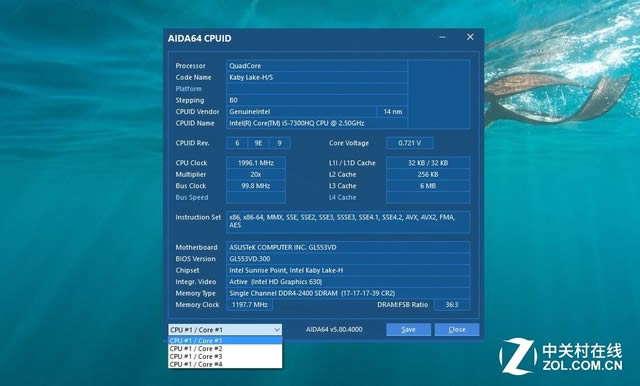640x386 pixels.
Task: Click the GL553VD.300 BIOS version
Action: tap(348, 259)
